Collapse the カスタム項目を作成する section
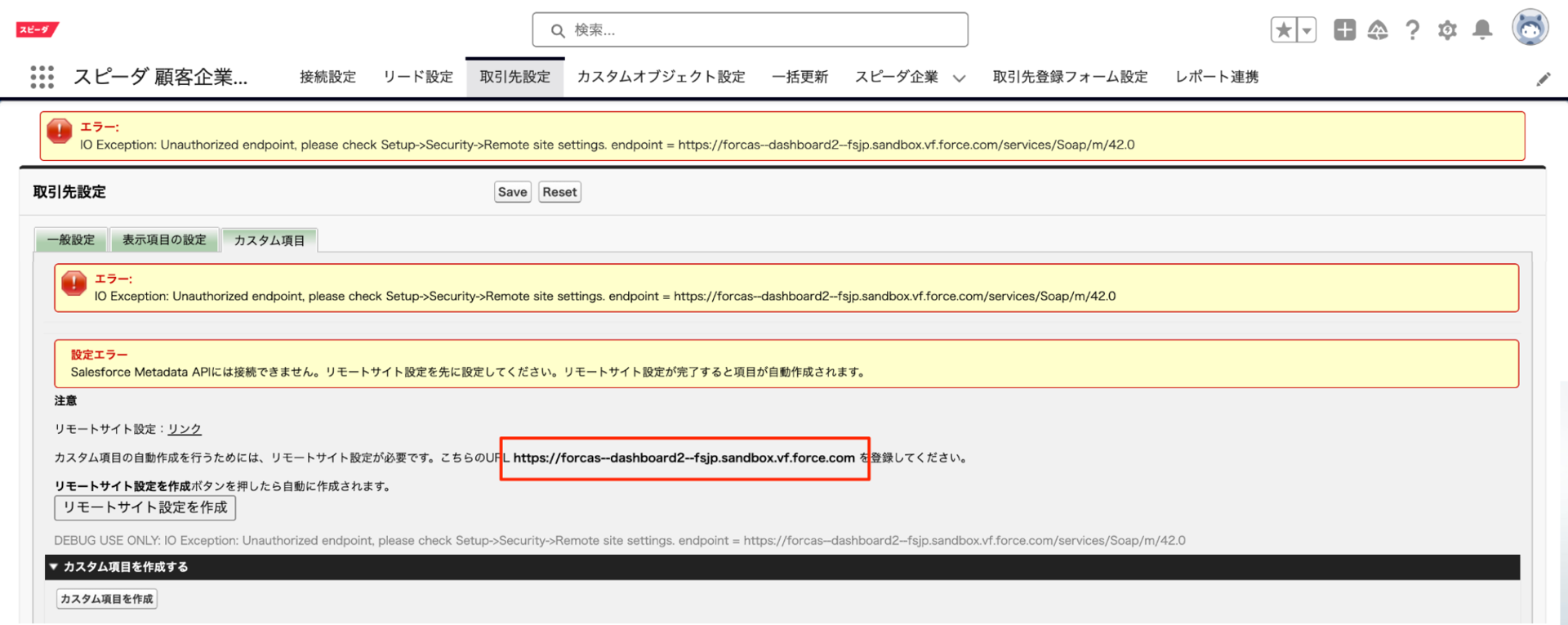The height and width of the screenshot is (625, 1568). (x=53, y=567)
